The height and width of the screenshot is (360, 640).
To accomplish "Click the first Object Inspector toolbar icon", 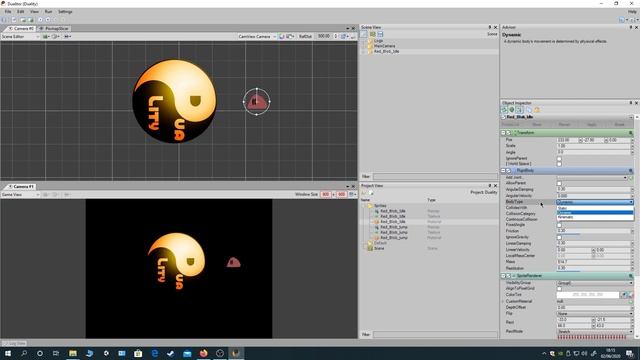I will 504,110.
